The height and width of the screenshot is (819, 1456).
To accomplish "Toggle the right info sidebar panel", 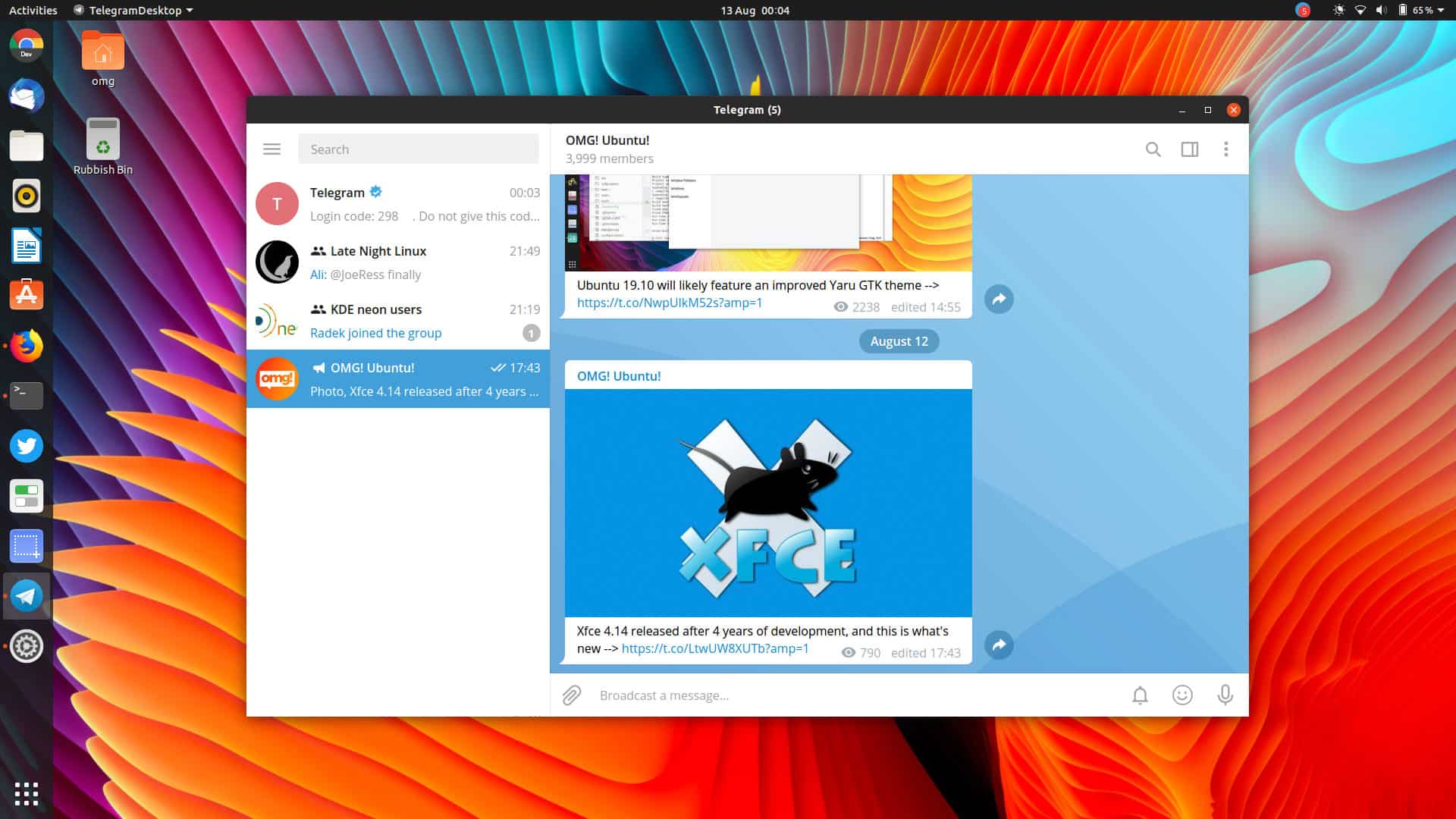I will pos(1190,149).
